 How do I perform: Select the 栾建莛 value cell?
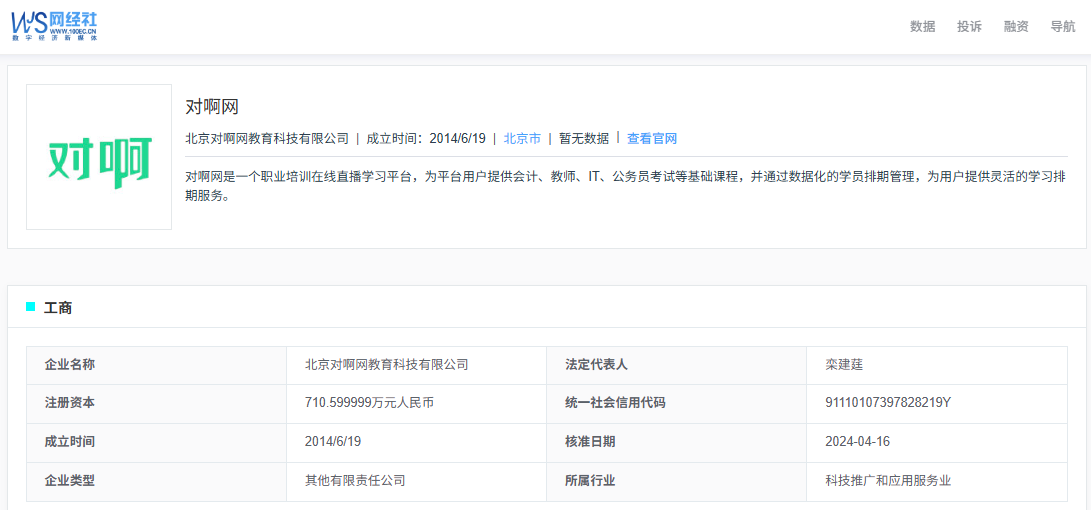coord(937,365)
